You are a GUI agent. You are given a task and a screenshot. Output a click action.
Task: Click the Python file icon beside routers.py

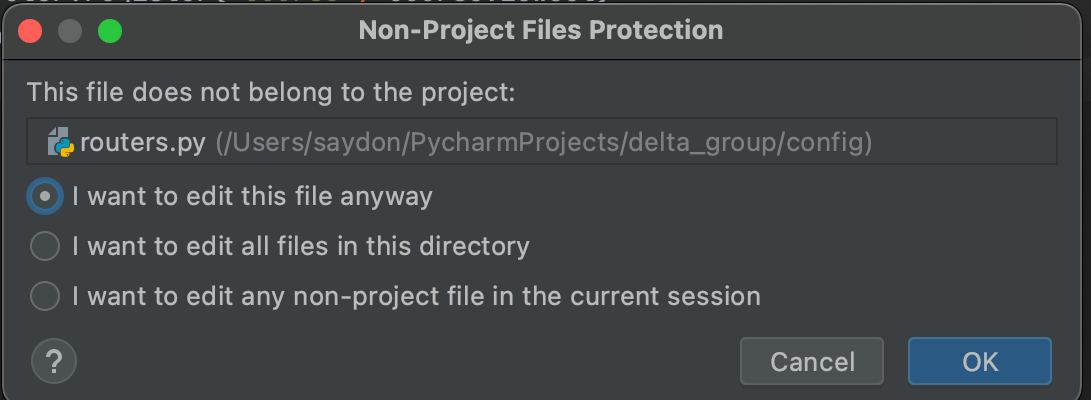[61, 142]
